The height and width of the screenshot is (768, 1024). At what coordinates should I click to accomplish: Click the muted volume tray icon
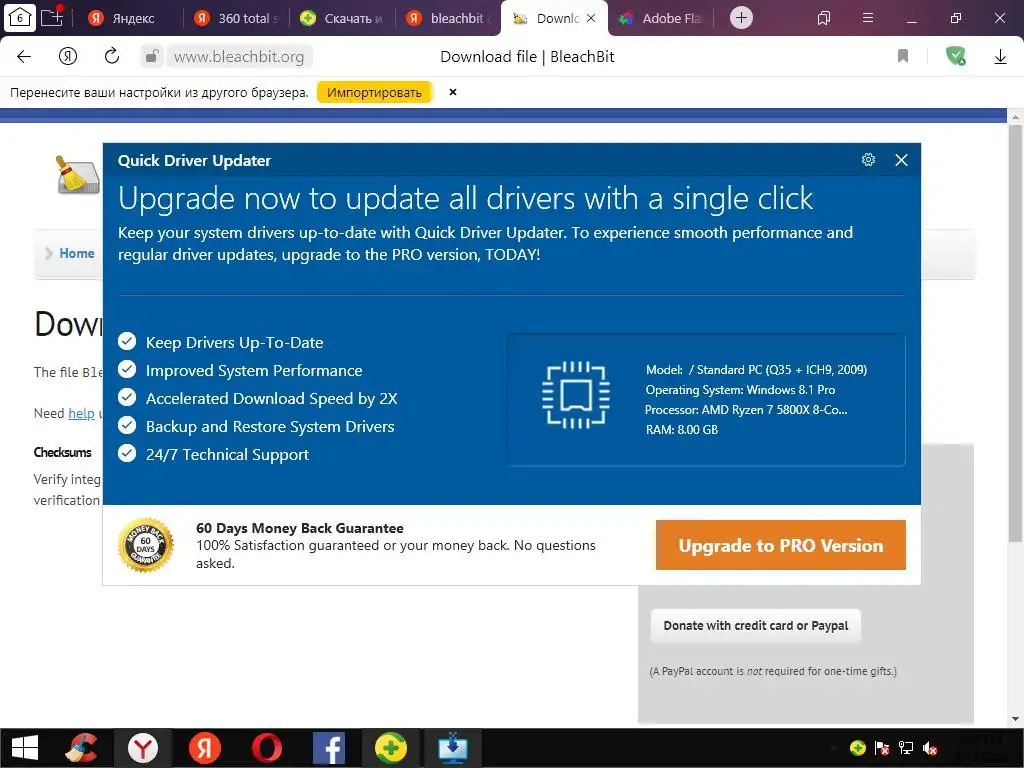pos(930,748)
